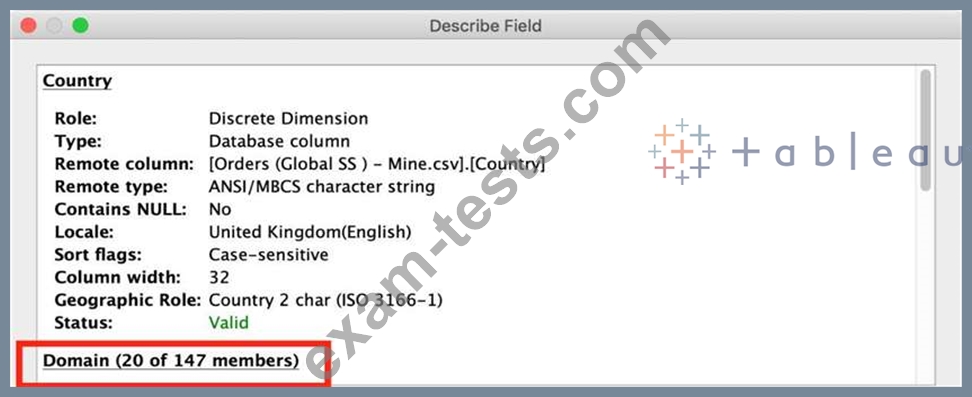Viewport: 972px width, 397px height.
Task: Click the 'Case-sensitive' sort flags value
Action: click(268, 255)
